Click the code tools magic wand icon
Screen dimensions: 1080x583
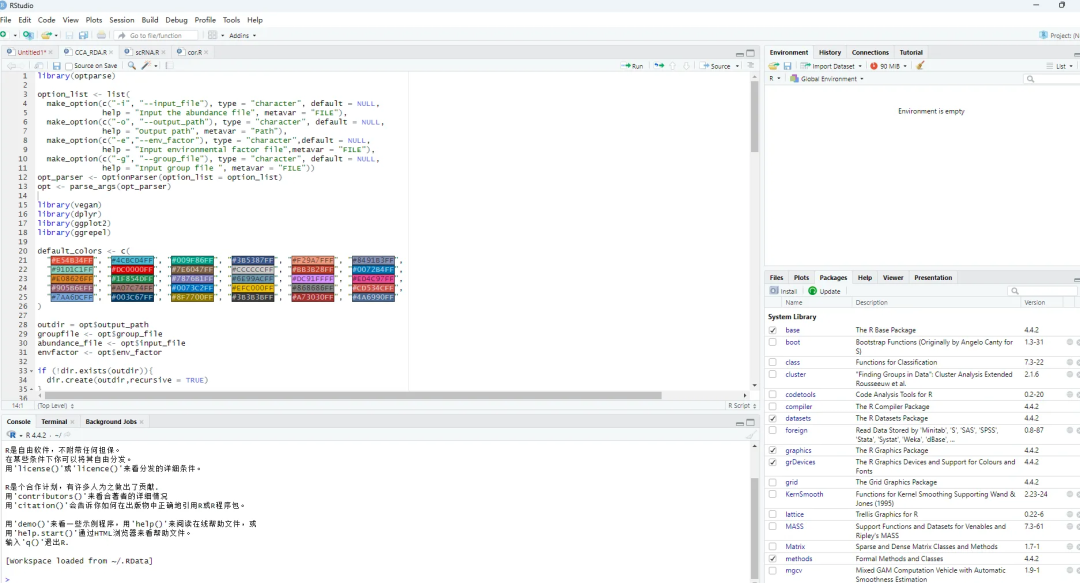[145, 65]
